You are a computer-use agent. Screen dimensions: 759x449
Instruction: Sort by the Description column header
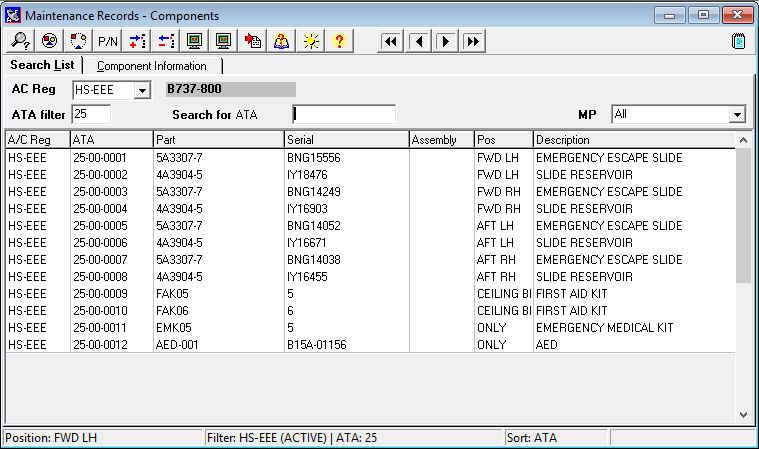[634, 140]
